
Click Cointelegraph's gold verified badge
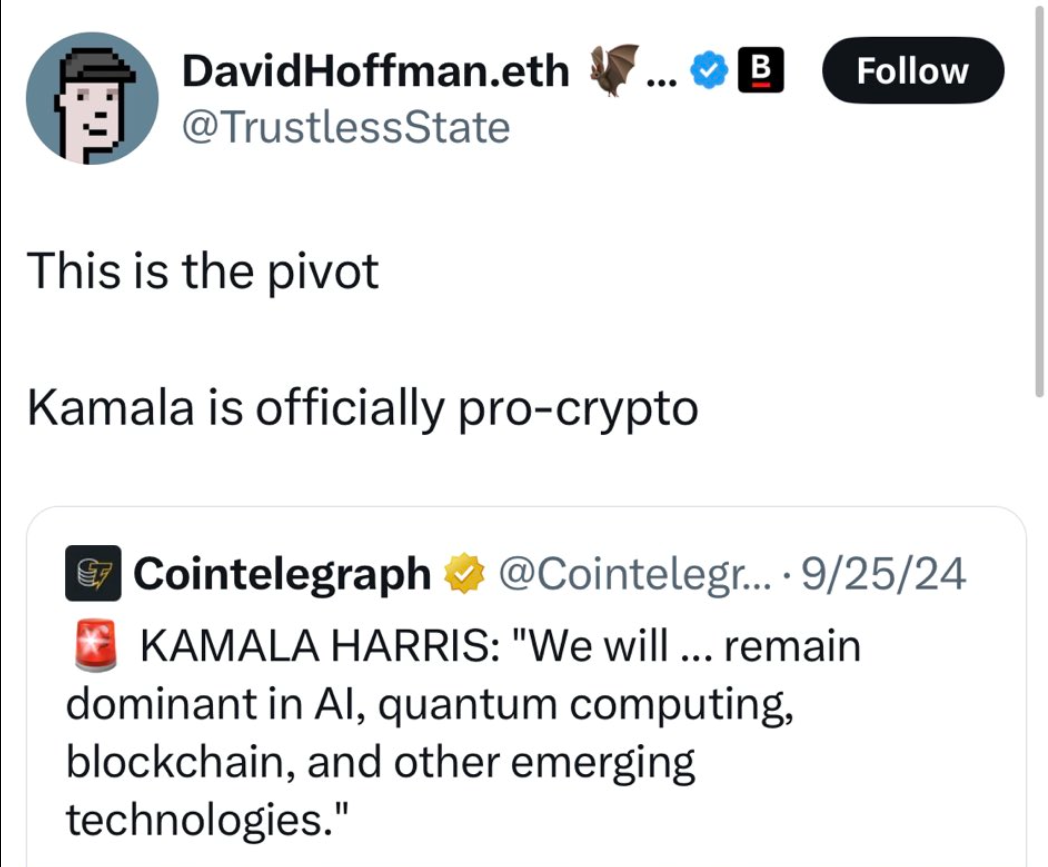coord(465,573)
